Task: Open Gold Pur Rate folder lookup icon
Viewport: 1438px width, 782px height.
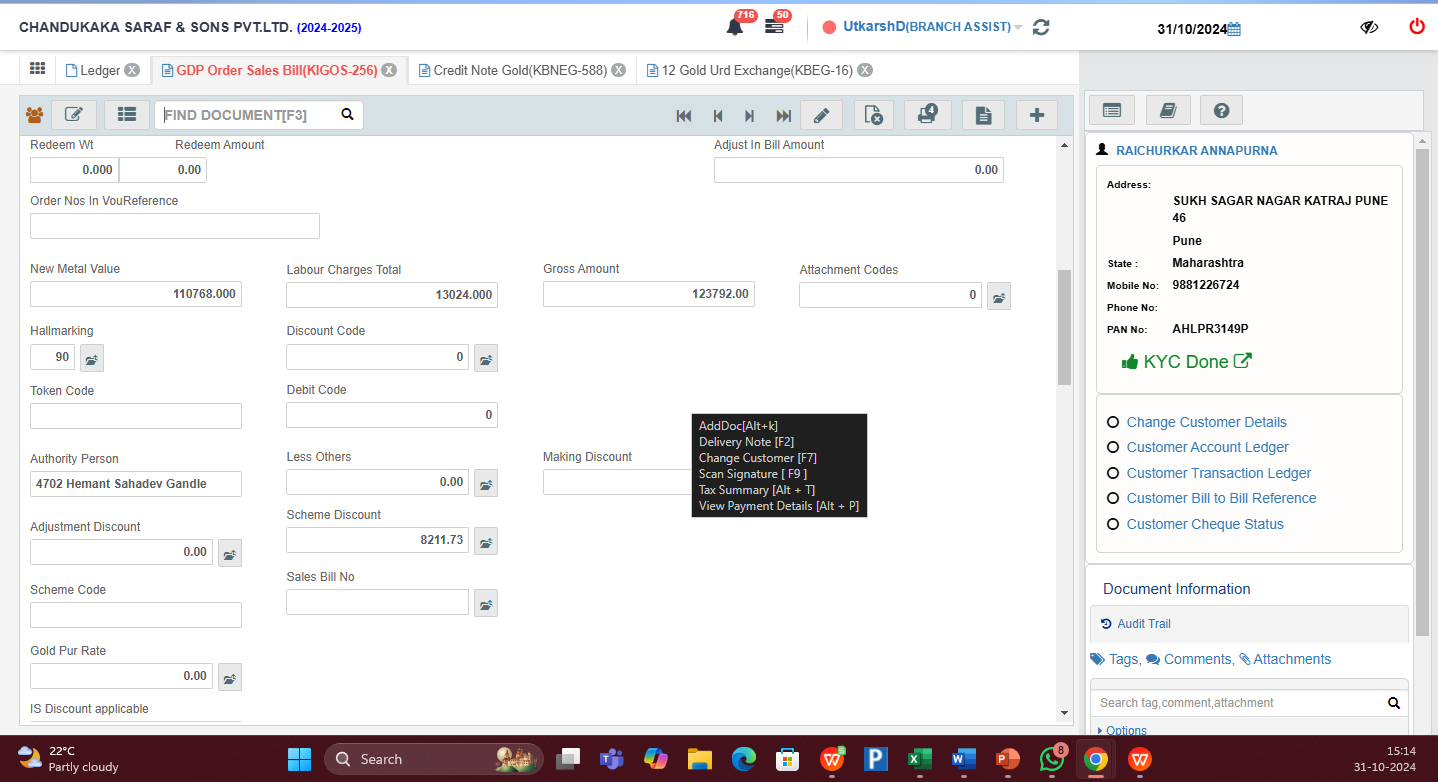Action: (x=229, y=677)
